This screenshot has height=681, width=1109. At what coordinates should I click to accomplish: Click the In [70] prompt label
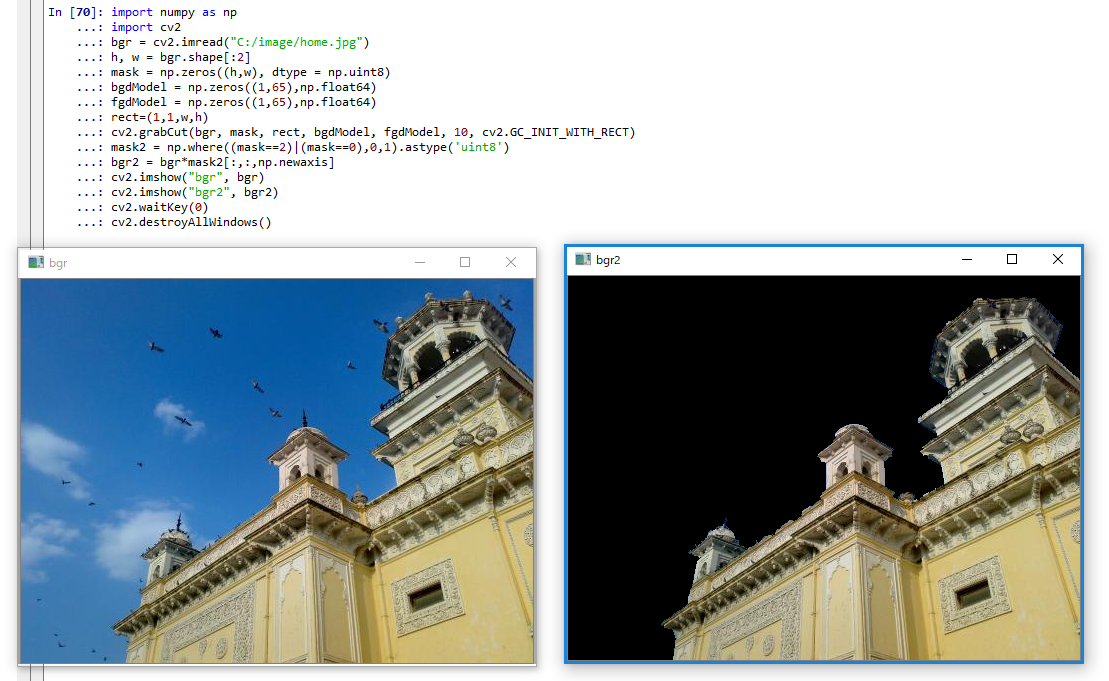coord(75,12)
